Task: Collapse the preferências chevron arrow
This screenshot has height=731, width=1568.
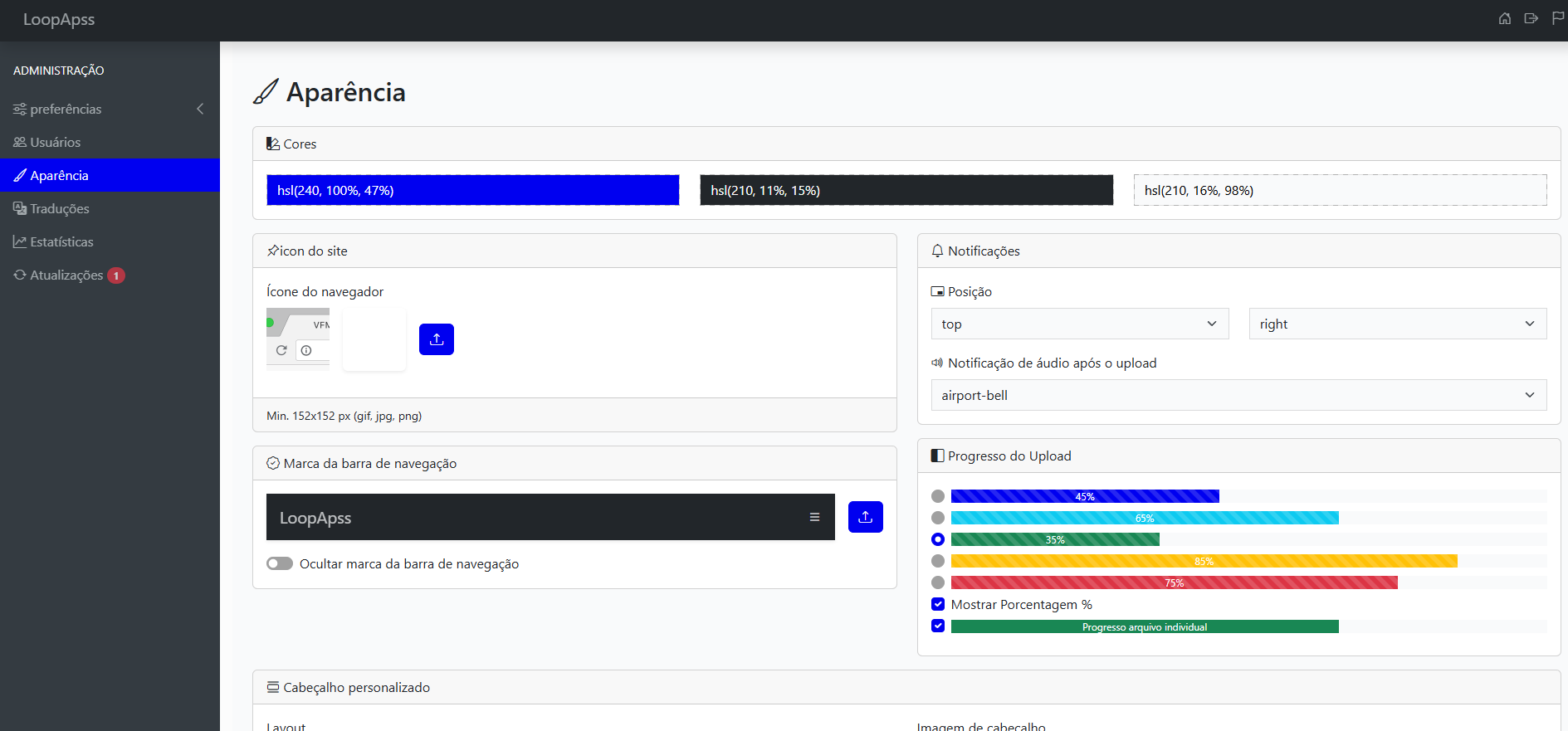Action: point(200,109)
